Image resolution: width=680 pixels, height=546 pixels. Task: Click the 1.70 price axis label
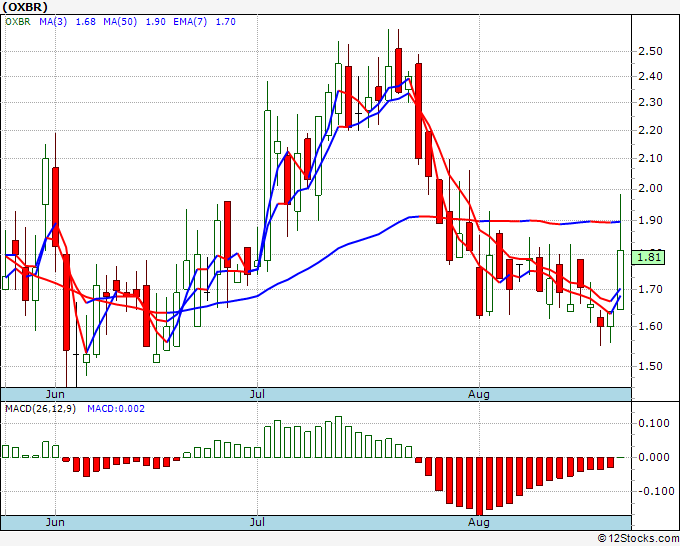pyautogui.click(x=651, y=289)
